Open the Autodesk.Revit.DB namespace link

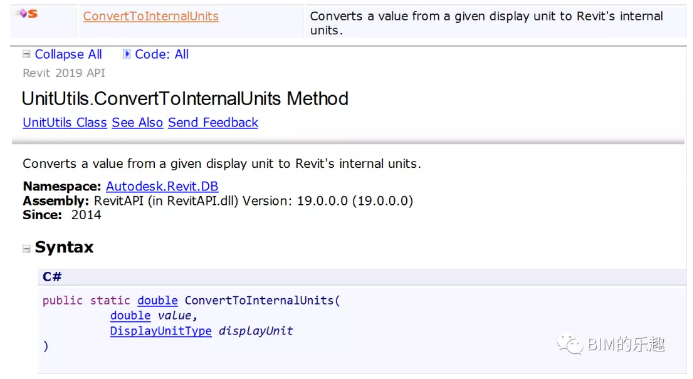162,186
